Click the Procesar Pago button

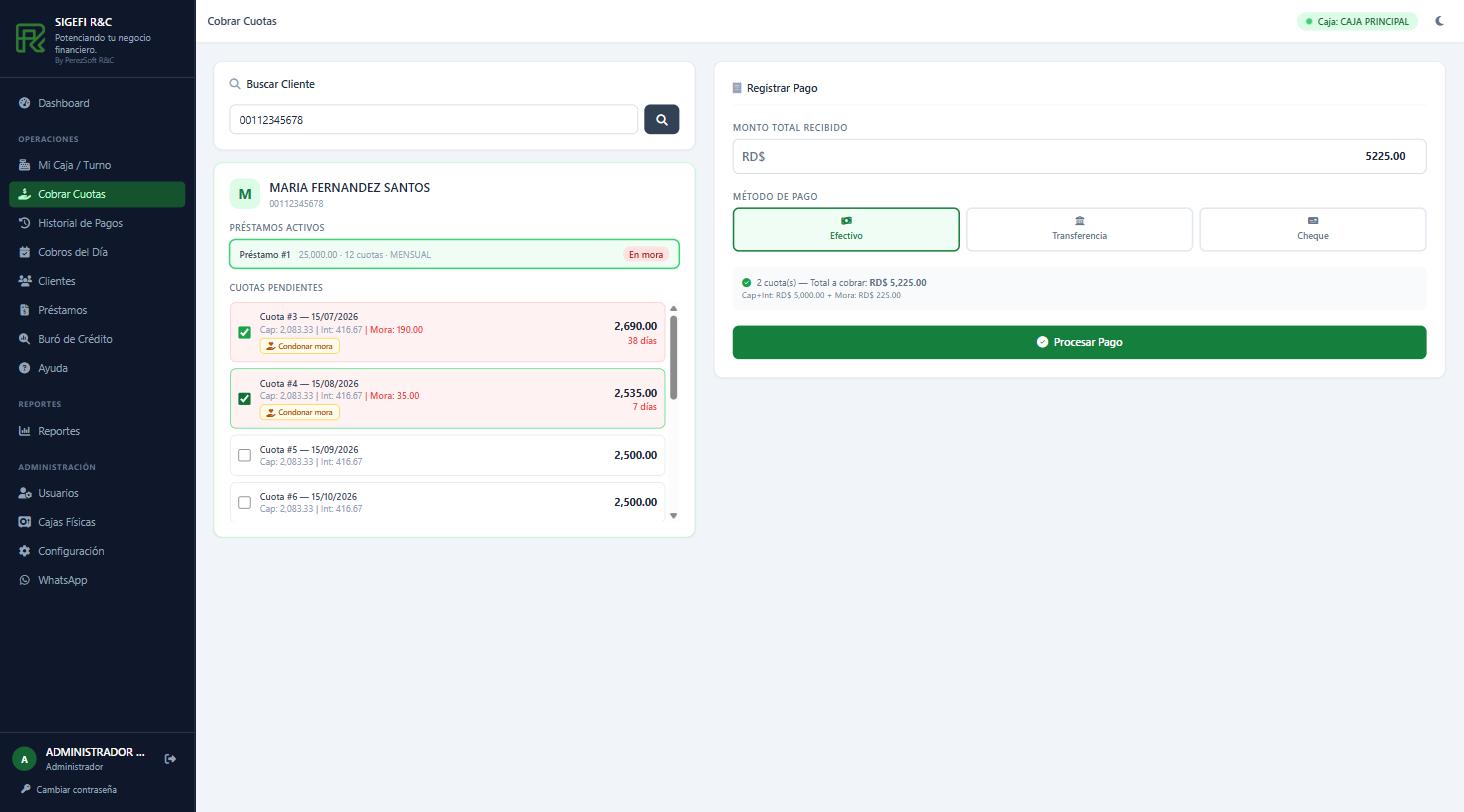pyautogui.click(x=1079, y=342)
